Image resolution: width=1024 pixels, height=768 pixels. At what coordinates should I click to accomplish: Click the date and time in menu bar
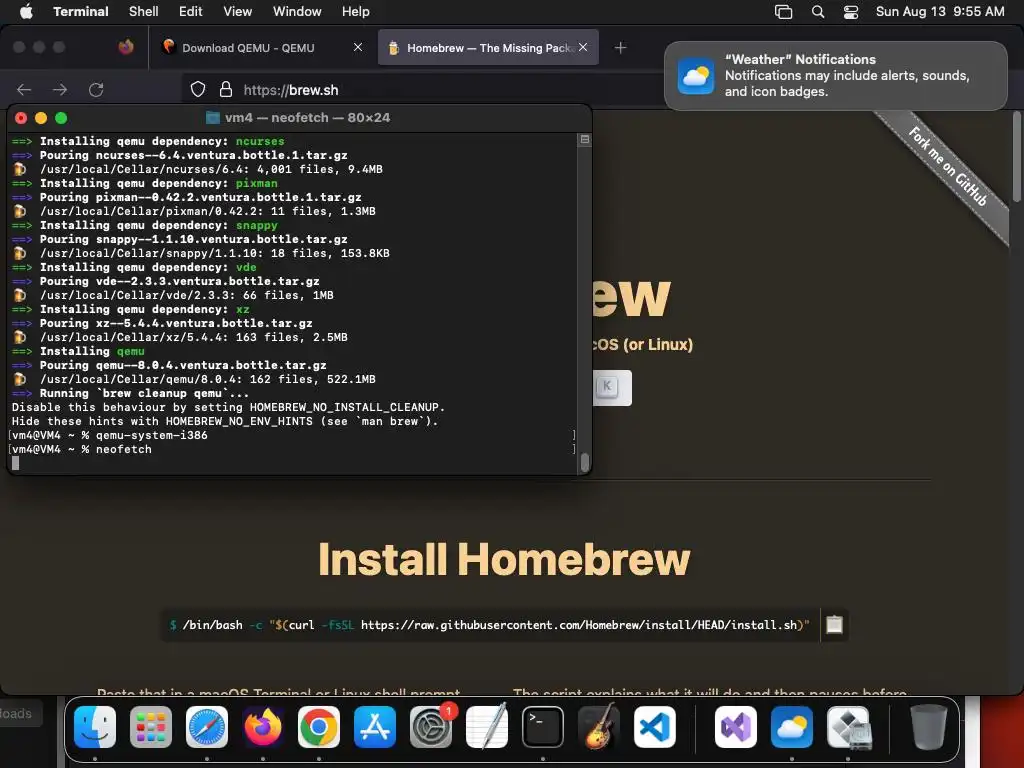click(940, 11)
